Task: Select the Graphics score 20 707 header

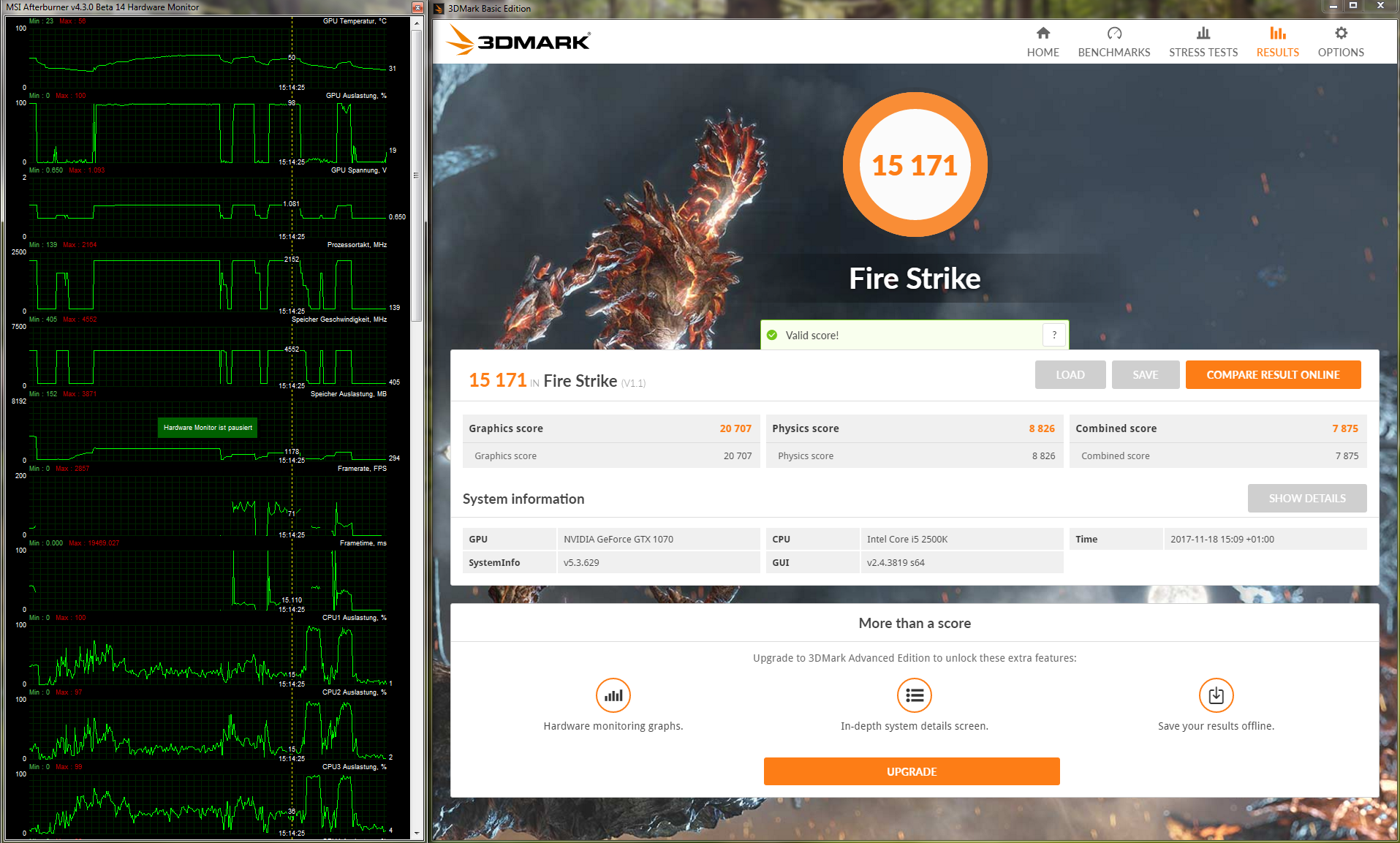Action: tap(610, 428)
